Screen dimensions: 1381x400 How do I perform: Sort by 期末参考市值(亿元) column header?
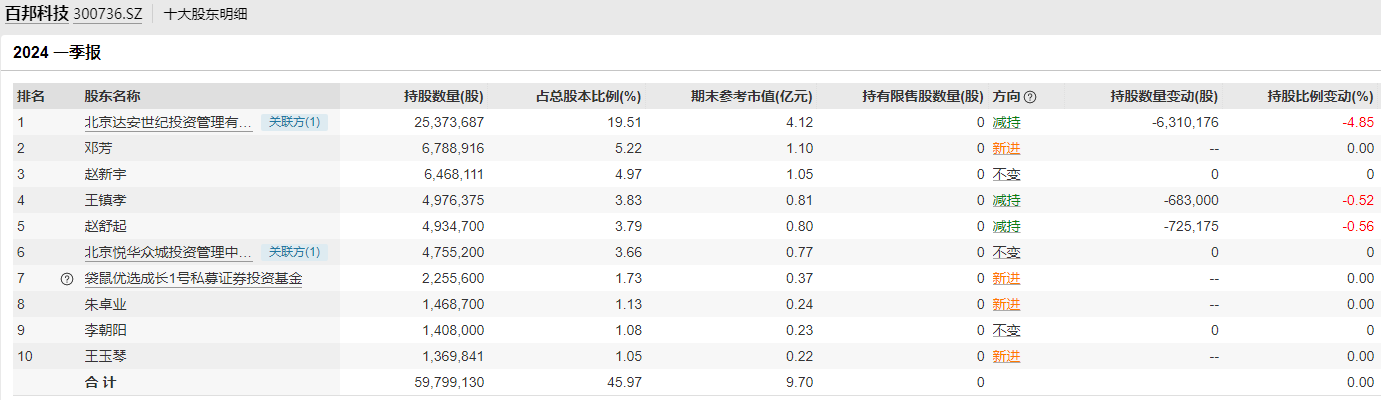(751, 97)
